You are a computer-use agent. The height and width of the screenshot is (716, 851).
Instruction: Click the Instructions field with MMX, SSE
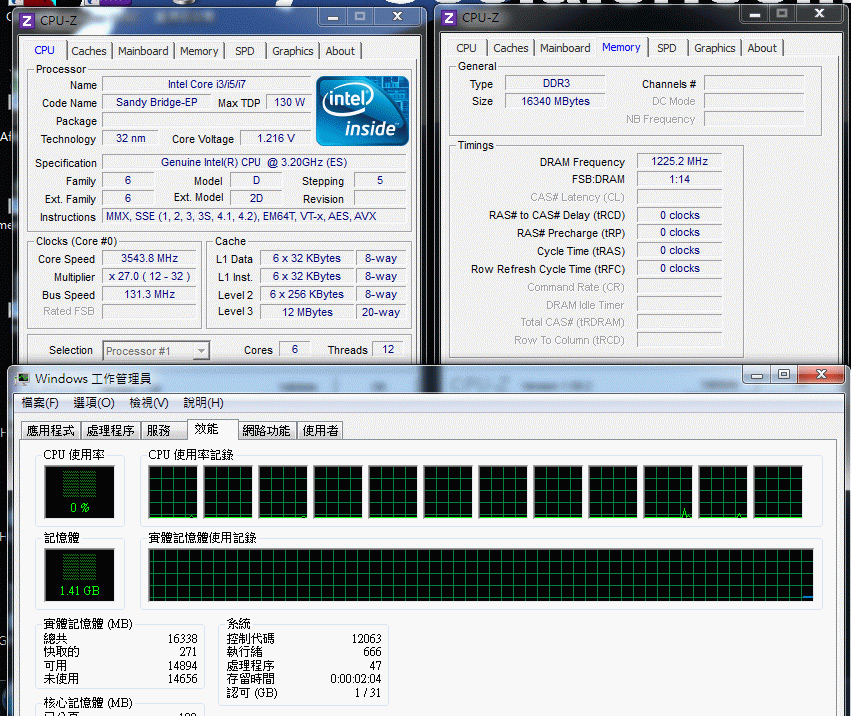click(x=254, y=216)
